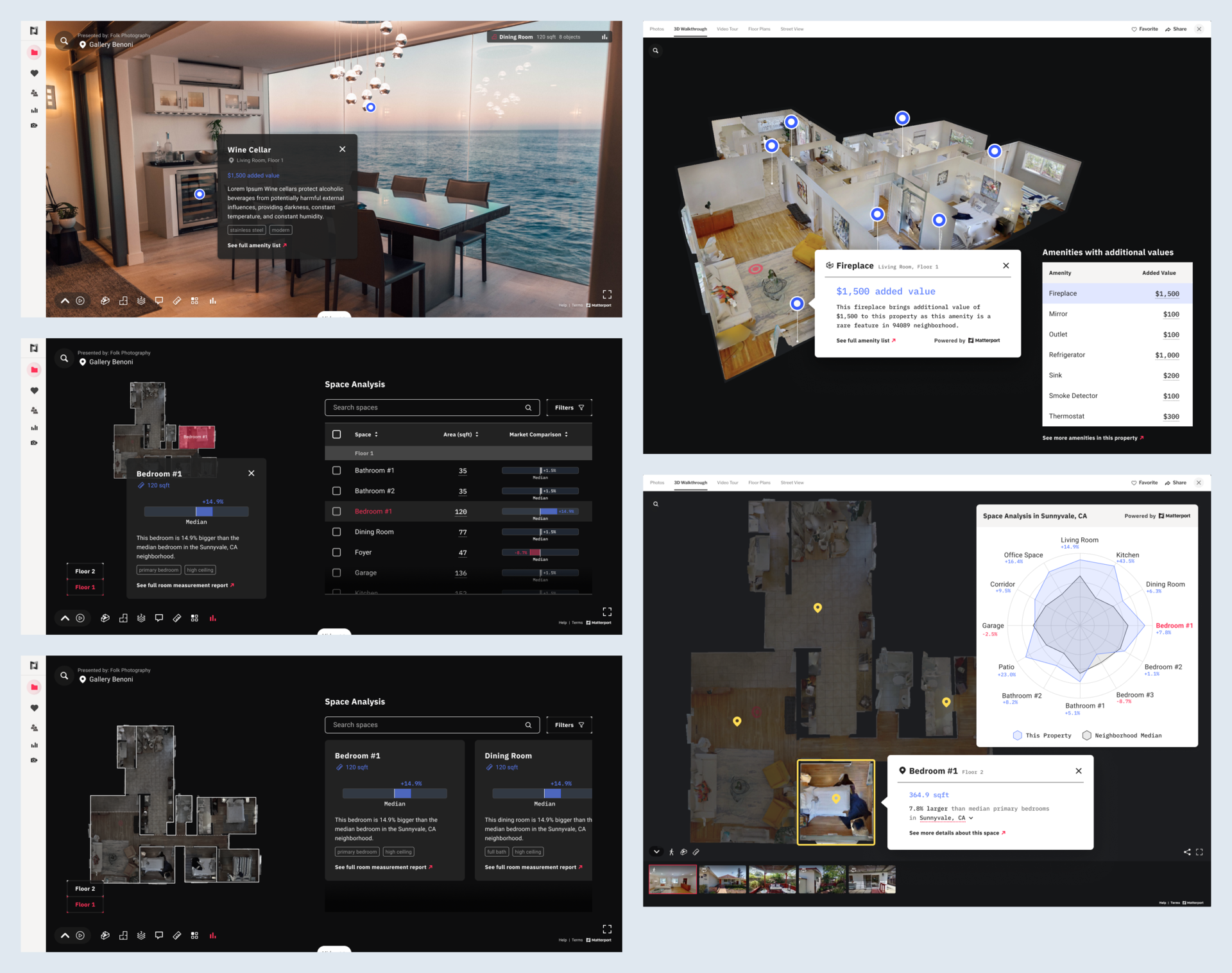Click floor plan icon in ocean dining room toolbar
The image size is (1232, 973).
click(123, 300)
